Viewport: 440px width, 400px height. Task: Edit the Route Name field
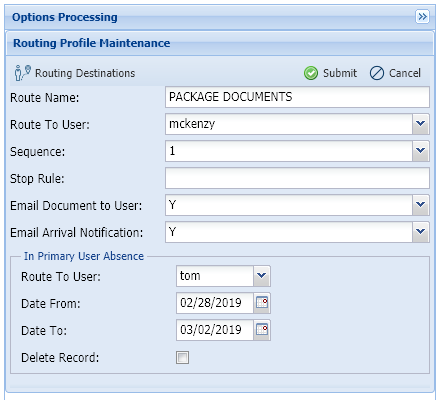[297, 97]
